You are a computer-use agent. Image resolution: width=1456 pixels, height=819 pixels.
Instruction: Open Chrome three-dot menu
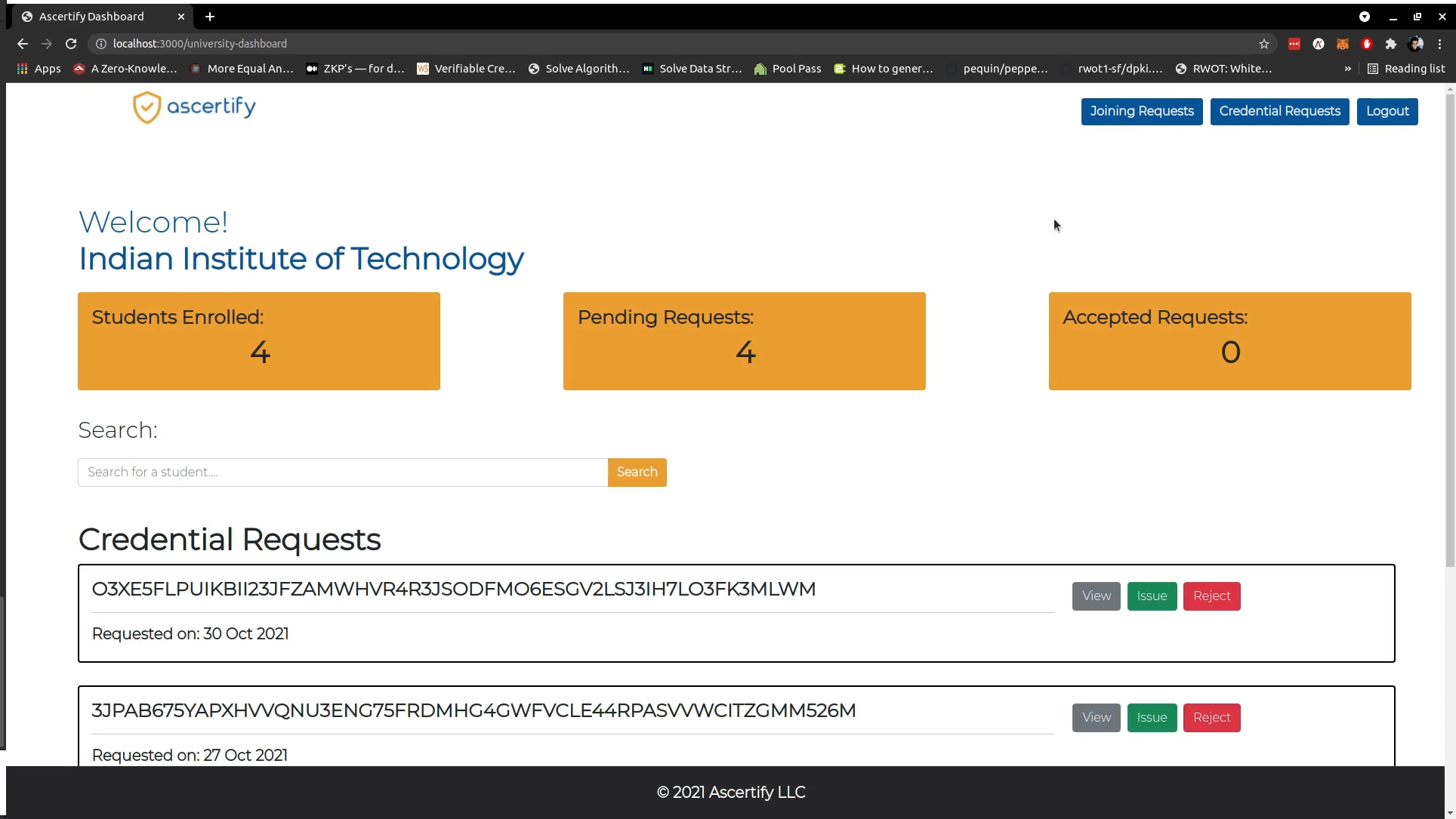click(x=1440, y=44)
